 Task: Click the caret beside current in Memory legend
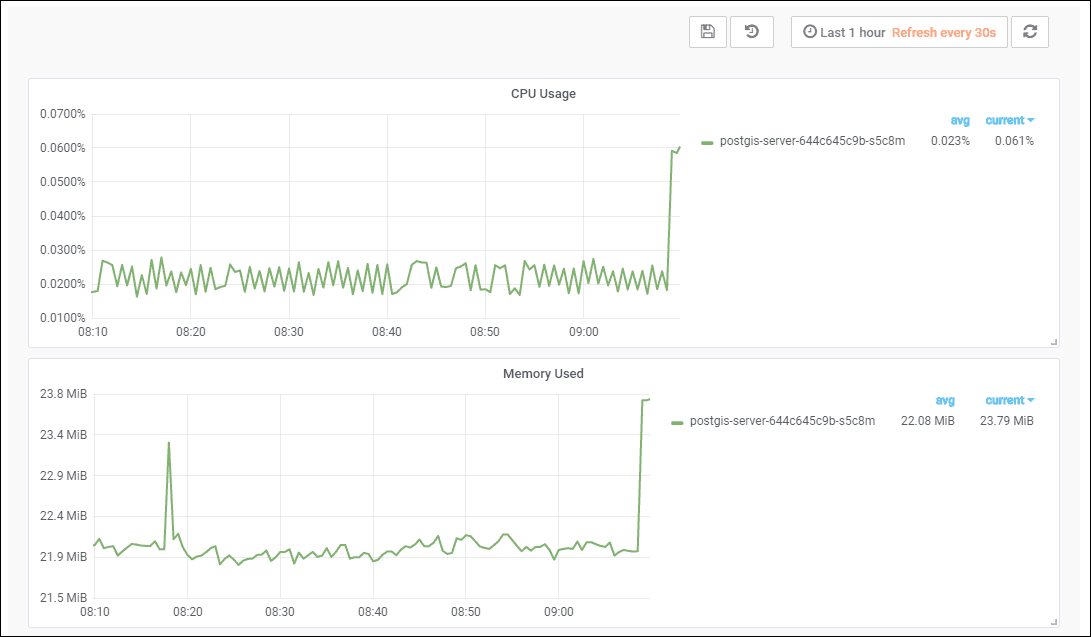coord(1031,400)
